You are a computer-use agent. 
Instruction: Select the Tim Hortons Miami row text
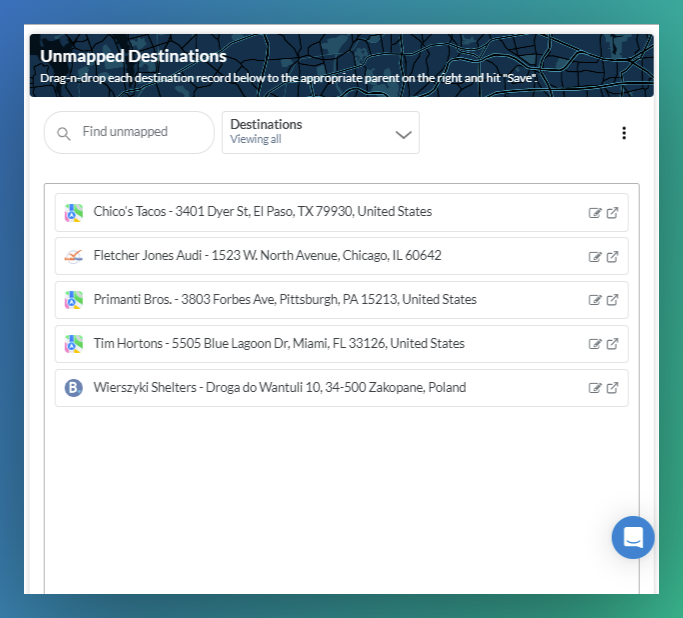279,344
